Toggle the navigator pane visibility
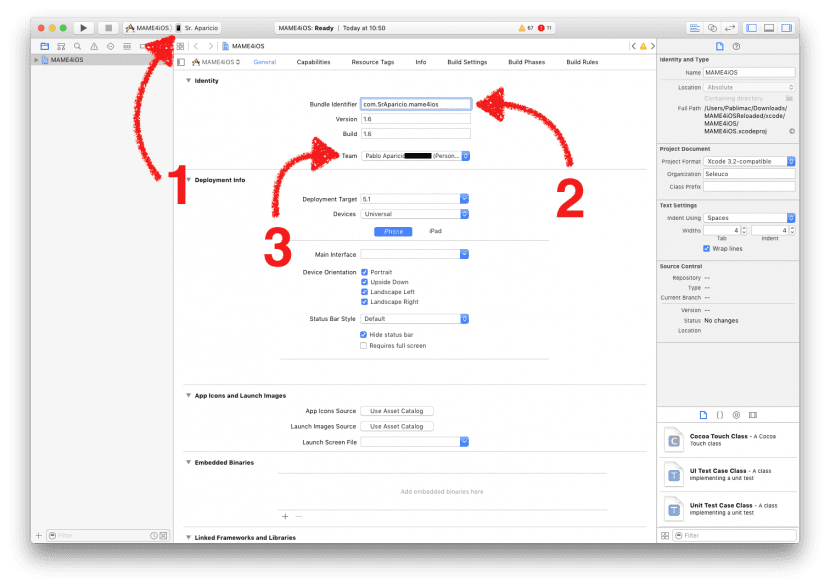 click(751, 28)
